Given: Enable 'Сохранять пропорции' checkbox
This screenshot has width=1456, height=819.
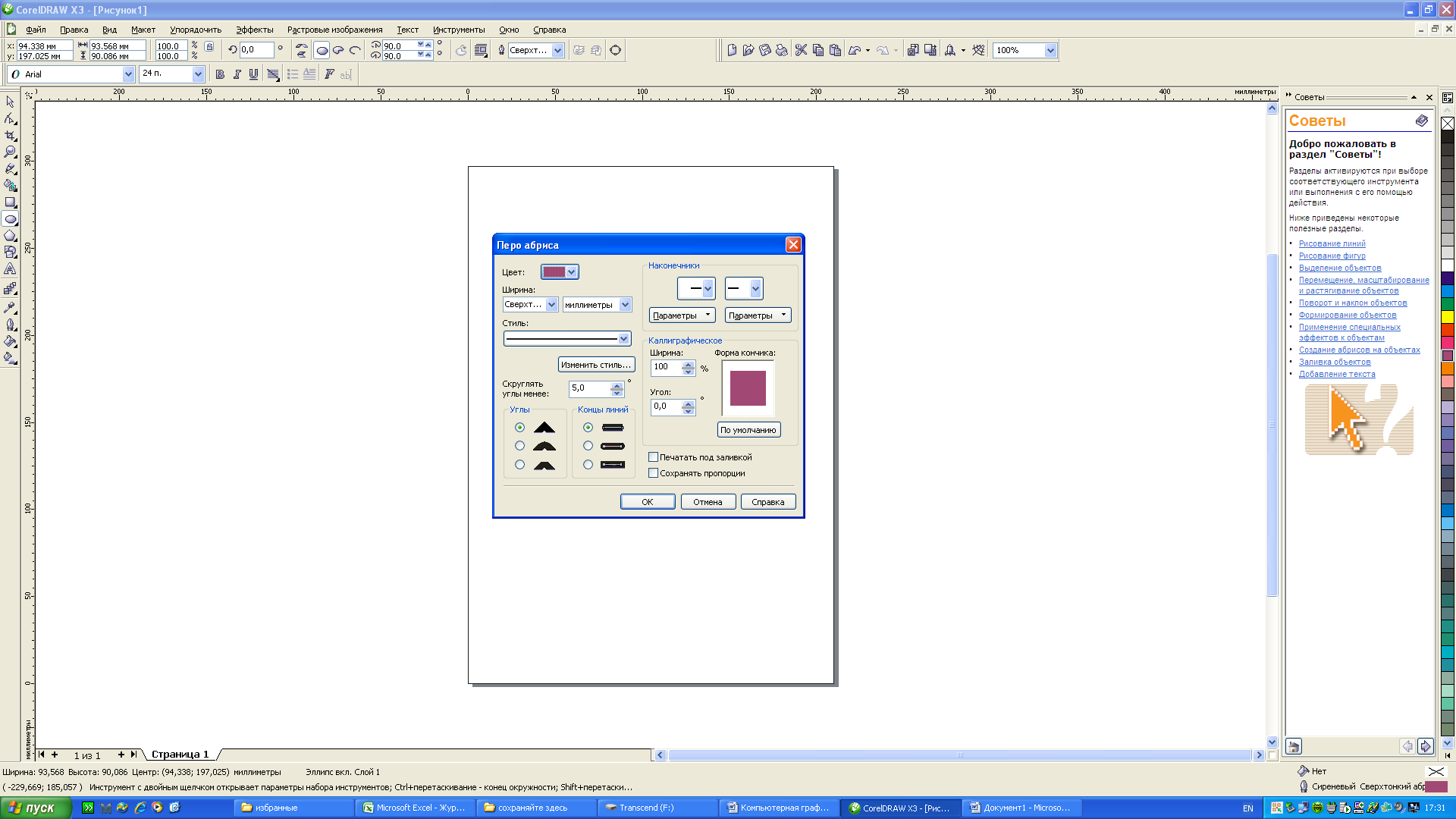Looking at the screenshot, I should click(653, 473).
